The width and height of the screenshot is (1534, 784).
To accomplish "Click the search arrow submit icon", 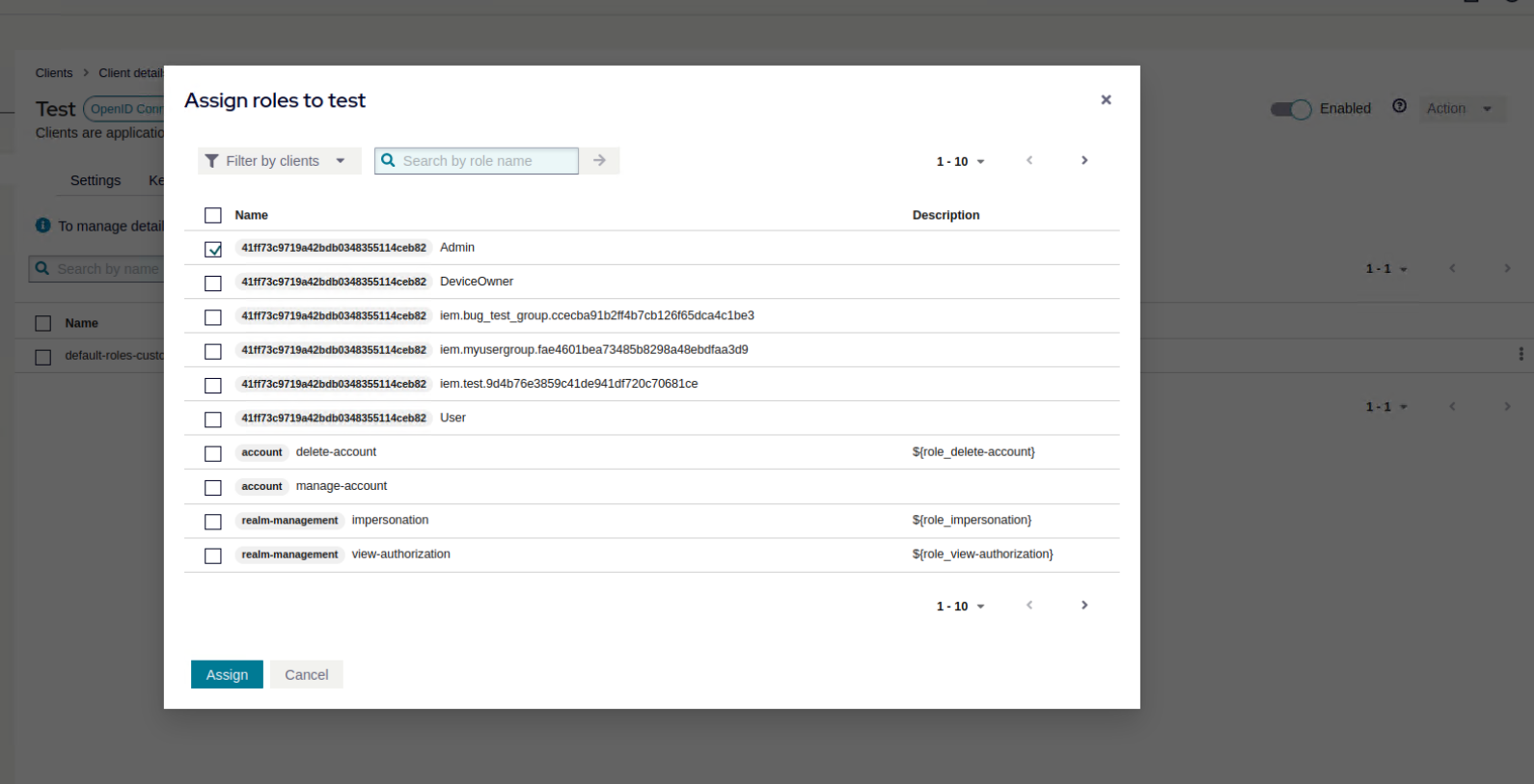I will pos(599,160).
